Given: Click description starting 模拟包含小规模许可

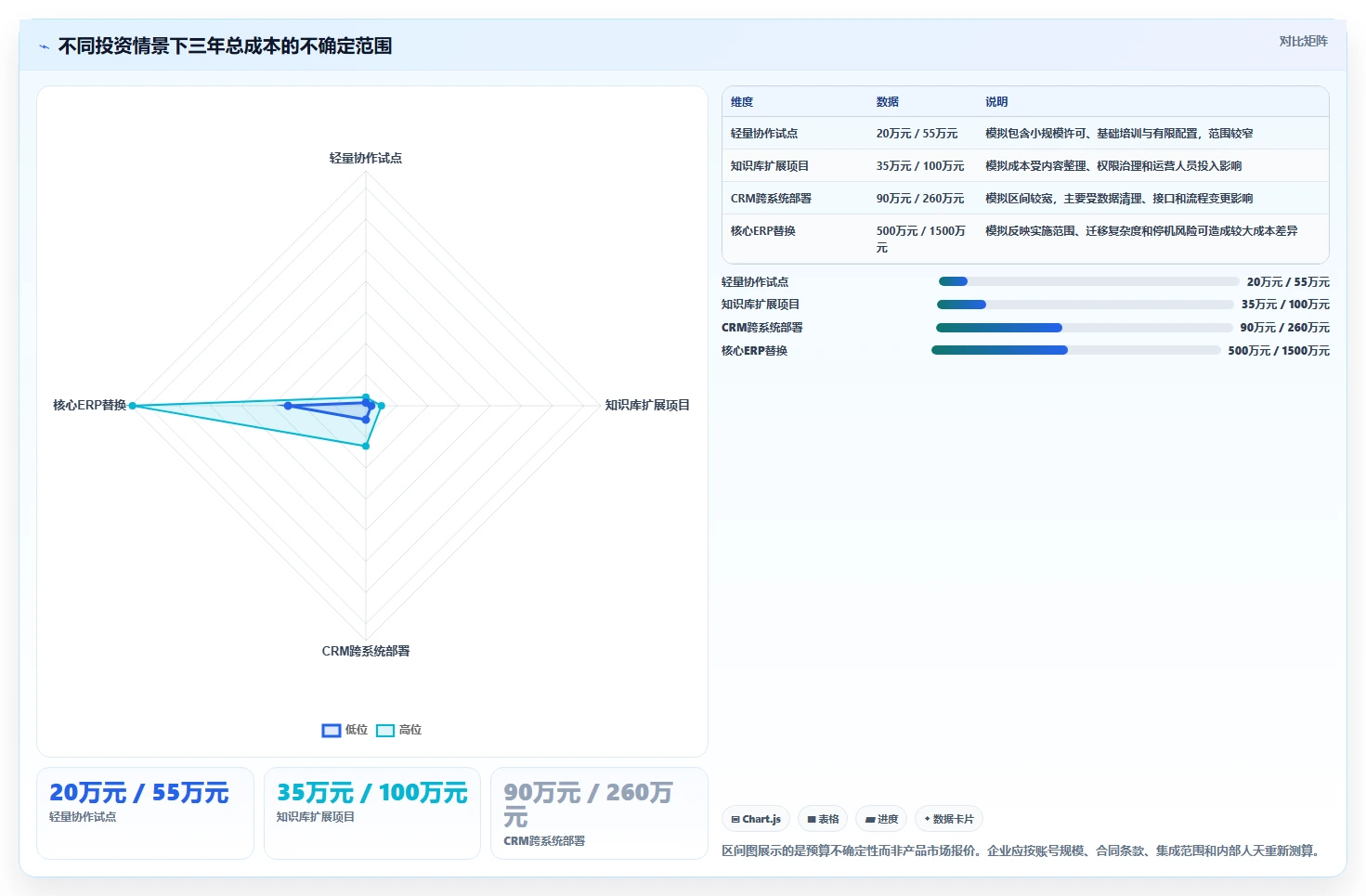Looking at the screenshot, I should [1119, 134].
